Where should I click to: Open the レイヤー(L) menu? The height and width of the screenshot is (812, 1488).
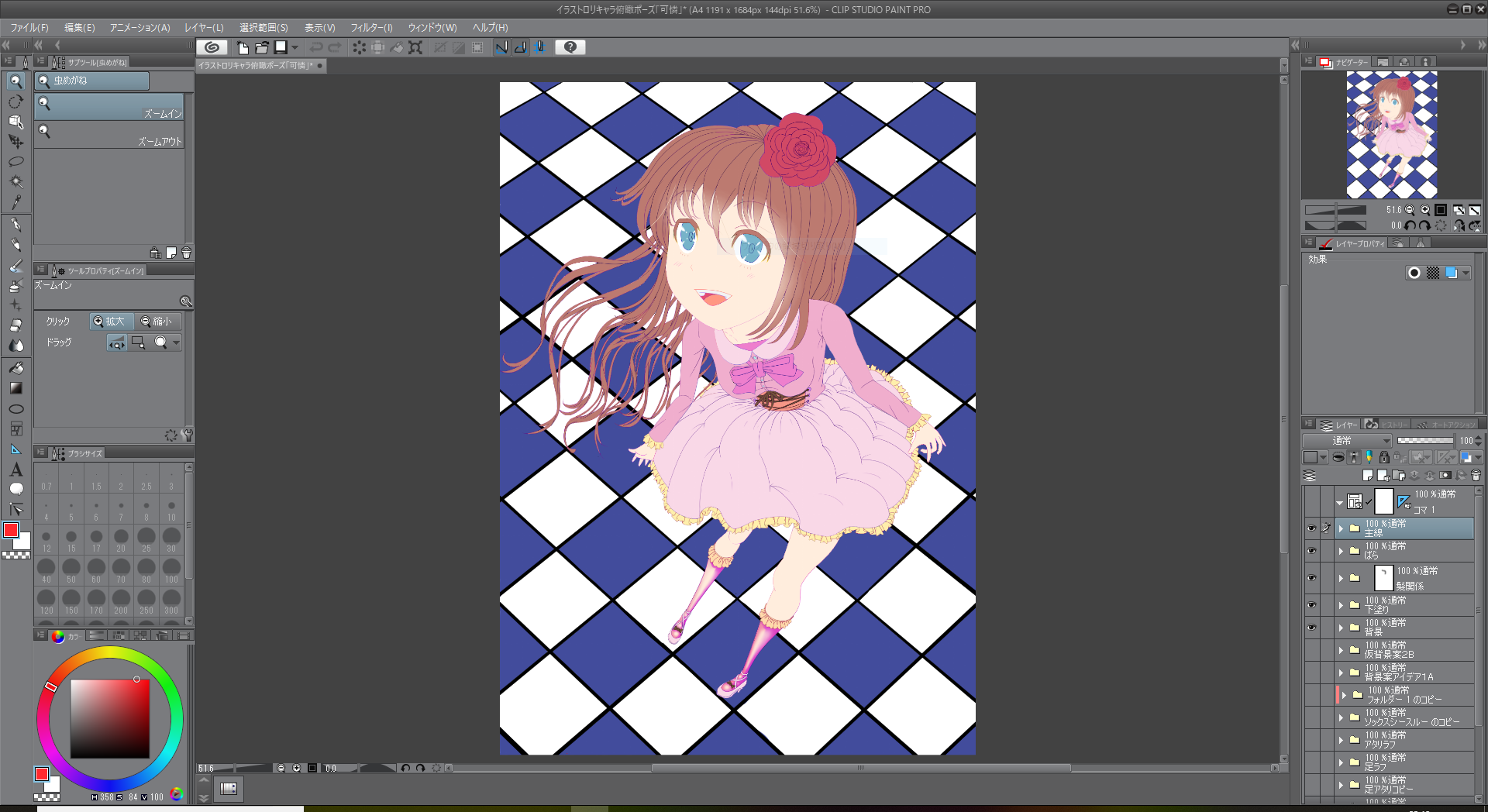click(204, 27)
